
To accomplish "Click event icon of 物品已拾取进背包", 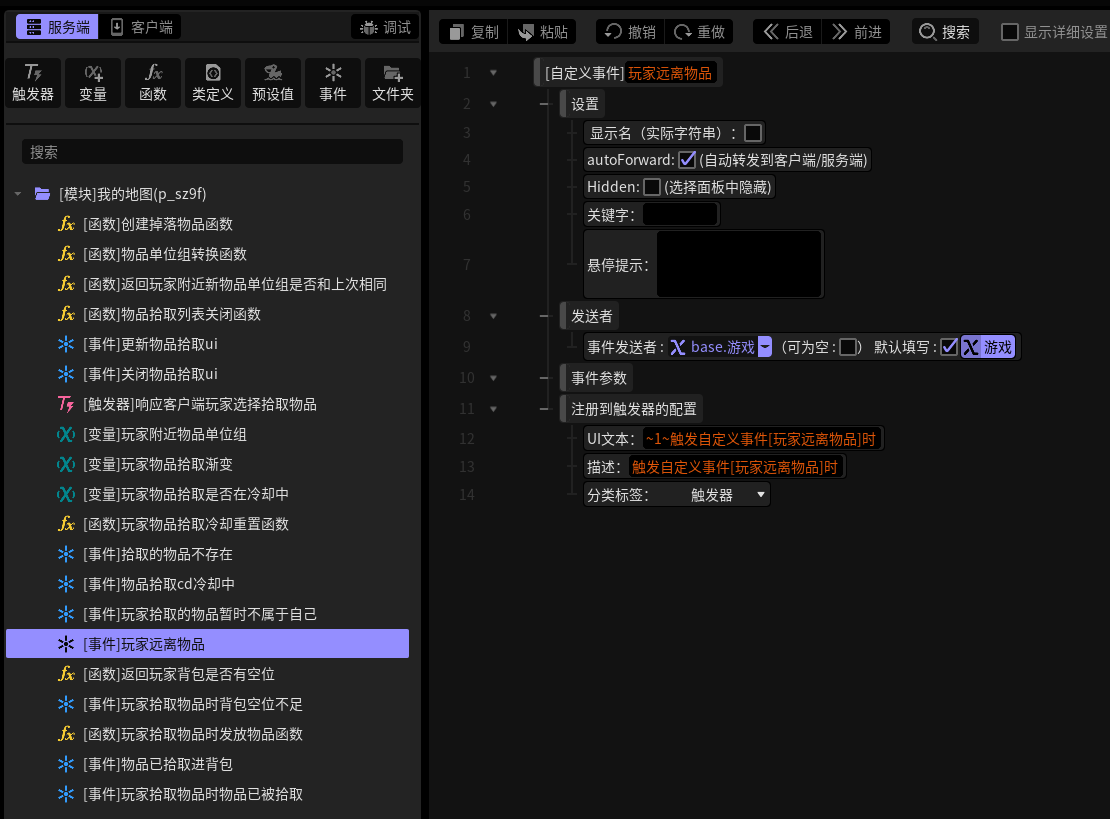I will 66,764.
